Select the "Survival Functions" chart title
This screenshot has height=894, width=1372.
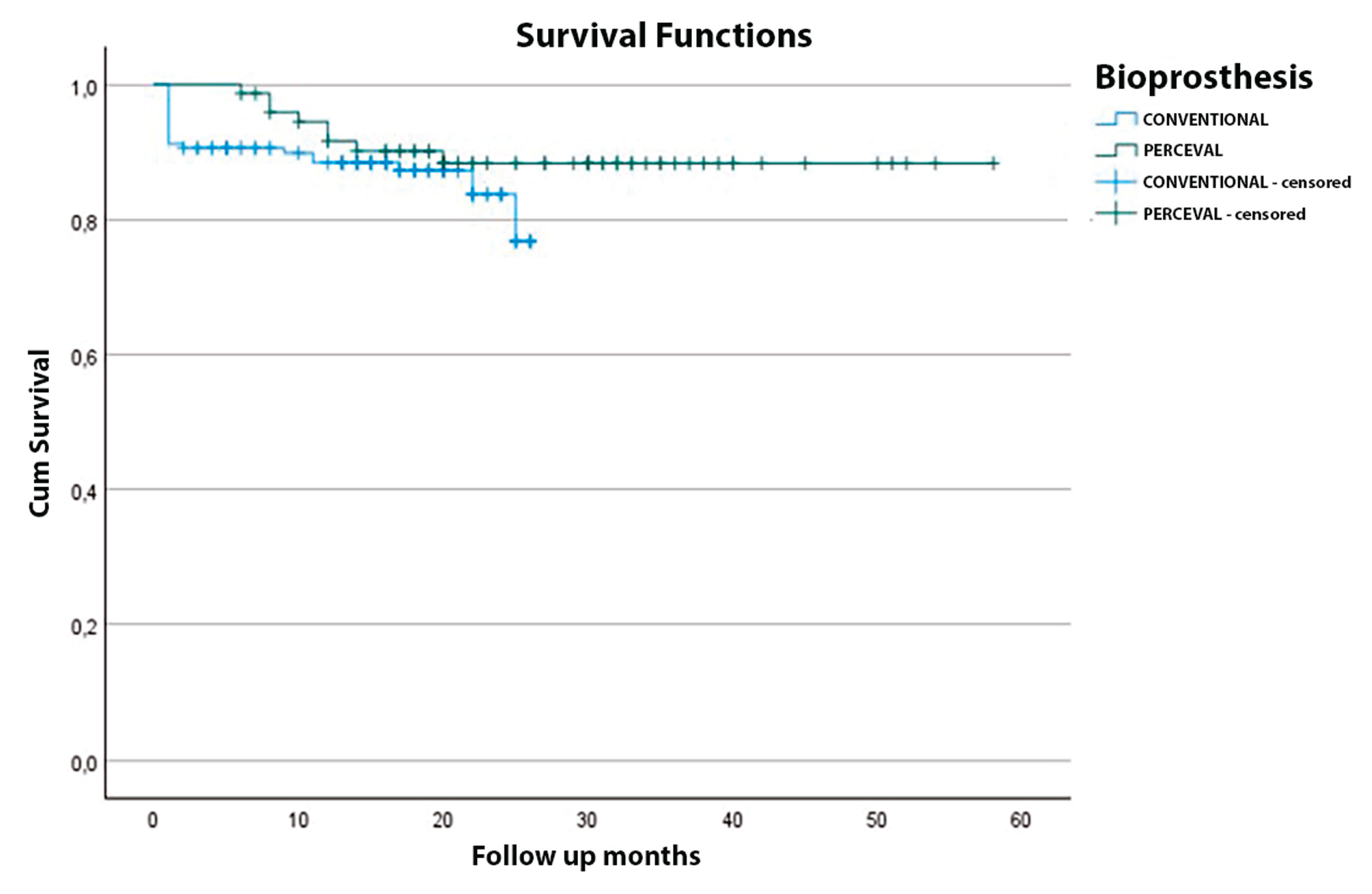[663, 36]
